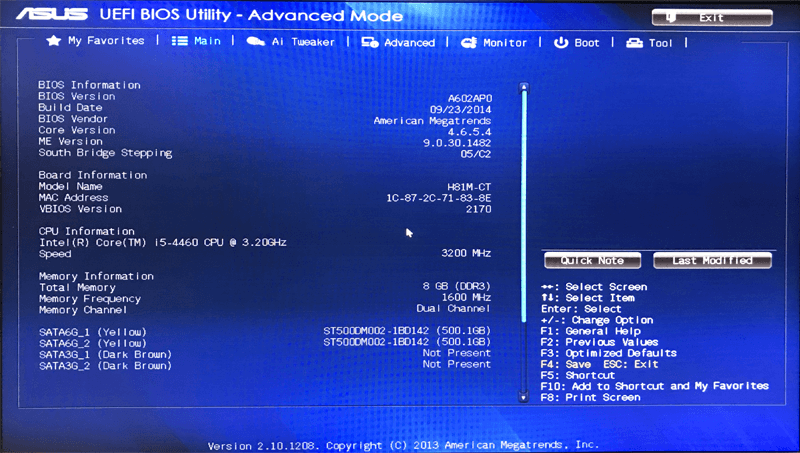Click the list icon beside Main
800x453 pixels.
pyautogui.click(x=180, y=41)
